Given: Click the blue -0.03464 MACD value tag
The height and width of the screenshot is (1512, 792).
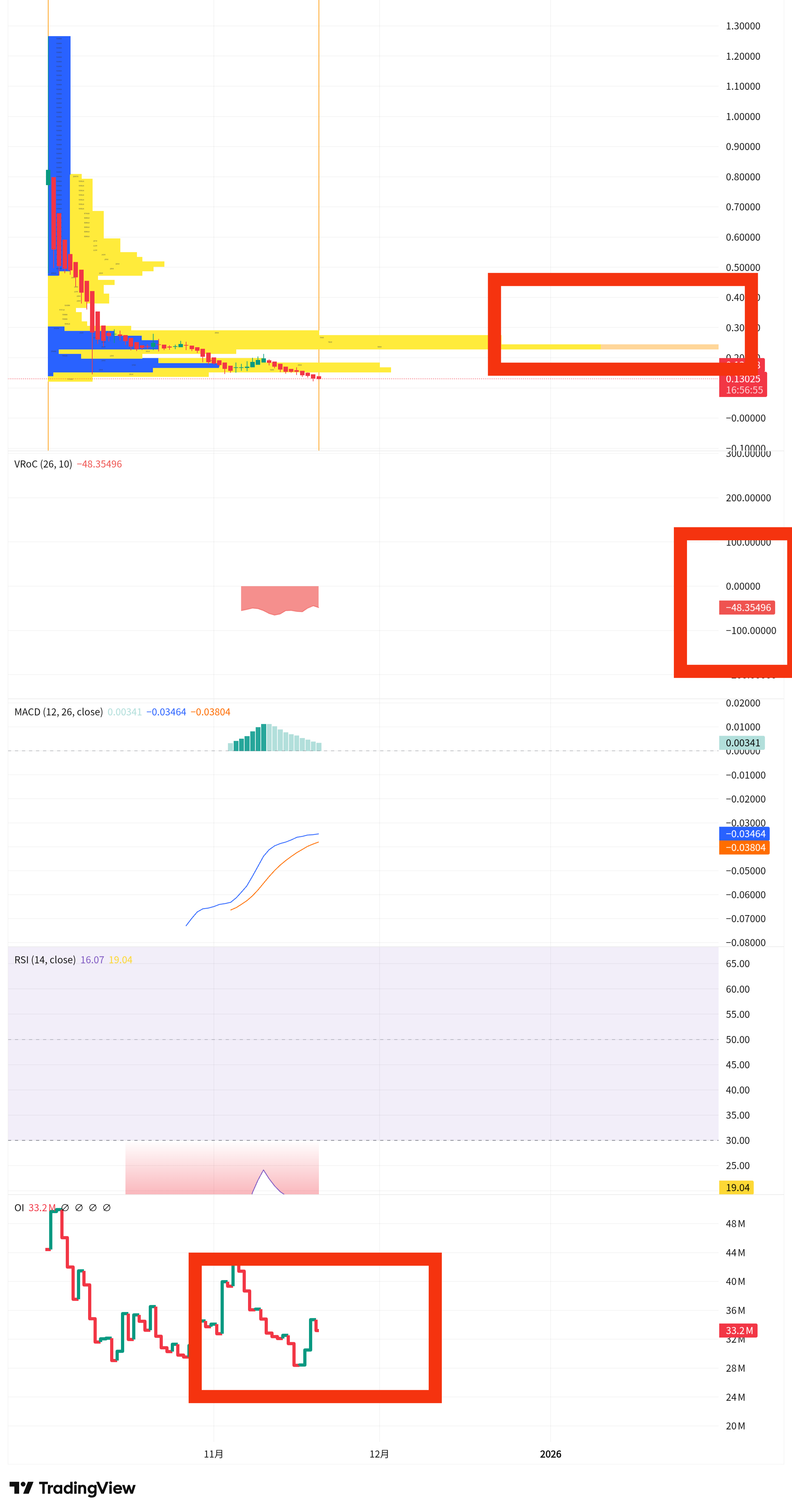Looking at the screenshot, I should [744, 833].
